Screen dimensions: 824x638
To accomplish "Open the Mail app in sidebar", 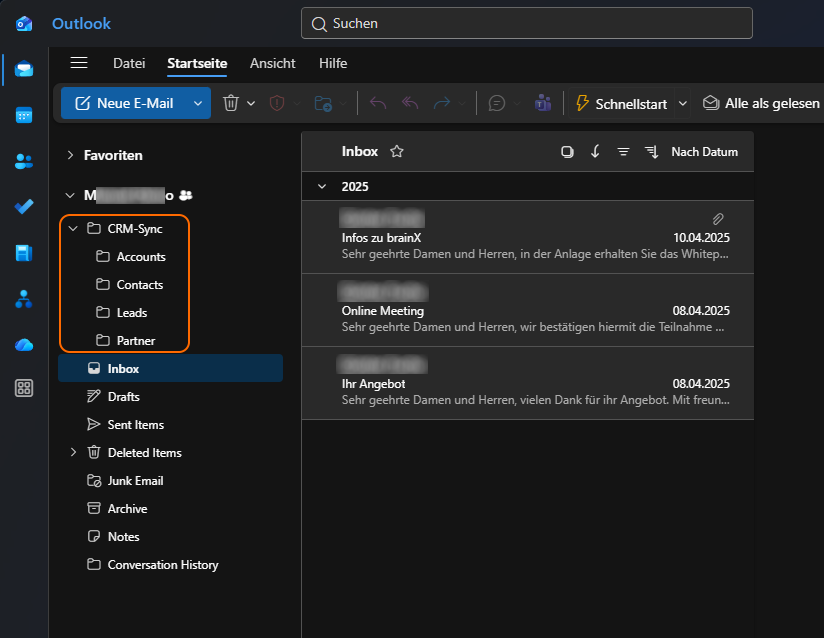I will point(24,69).
